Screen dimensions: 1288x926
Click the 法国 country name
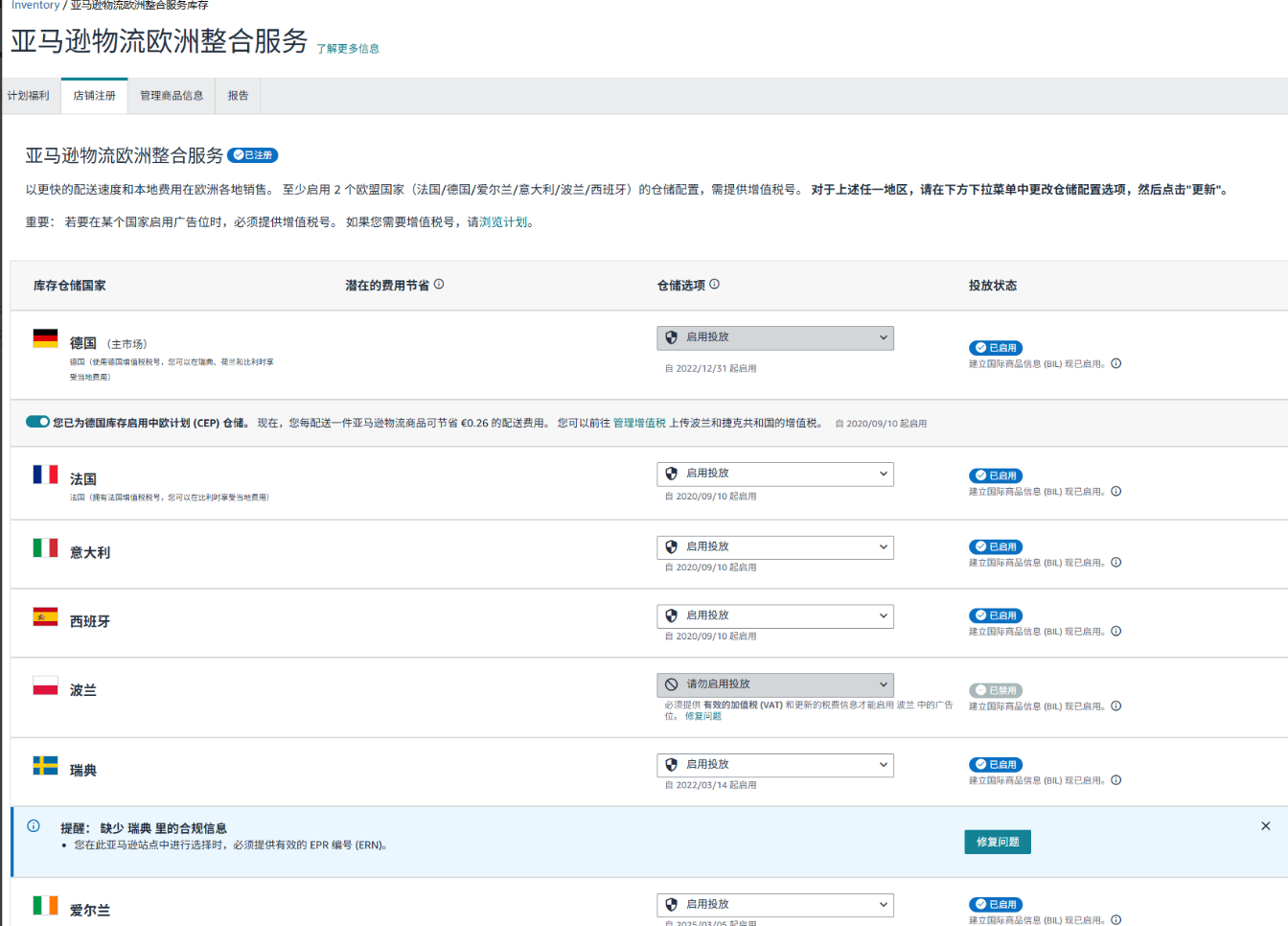pos(83,479)
